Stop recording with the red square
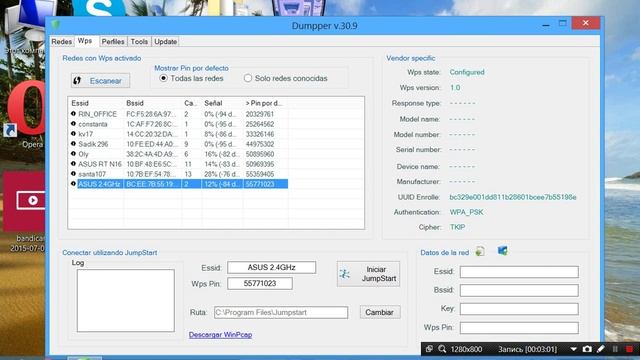The height and width of the screenshot is (360, 640). 629,349
